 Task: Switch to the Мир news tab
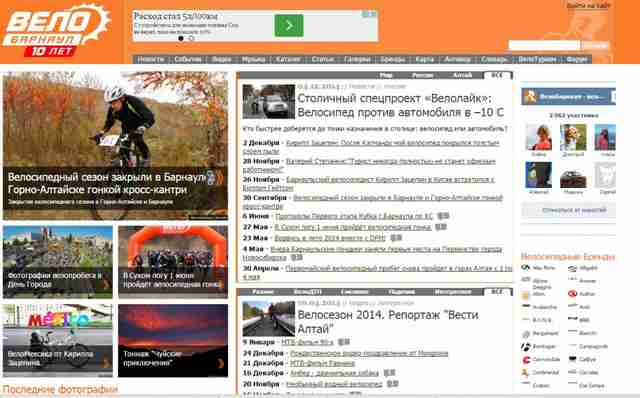click(x=386, y=75)
